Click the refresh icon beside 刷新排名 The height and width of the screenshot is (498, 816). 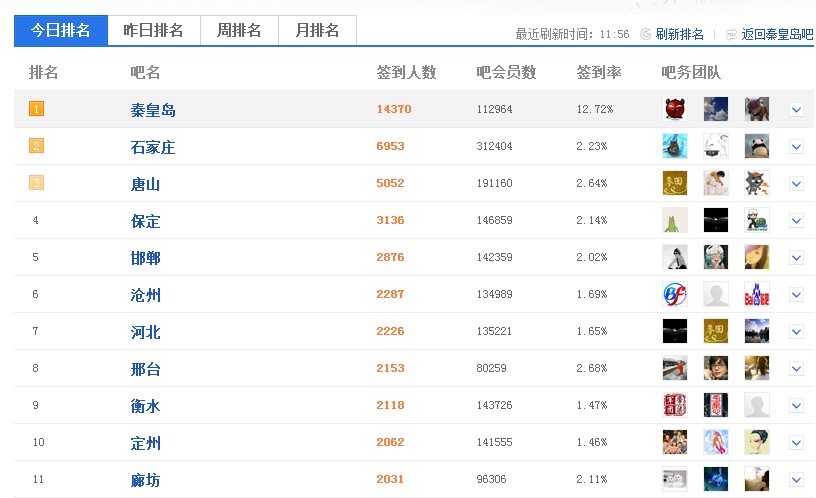pos(645,34)
